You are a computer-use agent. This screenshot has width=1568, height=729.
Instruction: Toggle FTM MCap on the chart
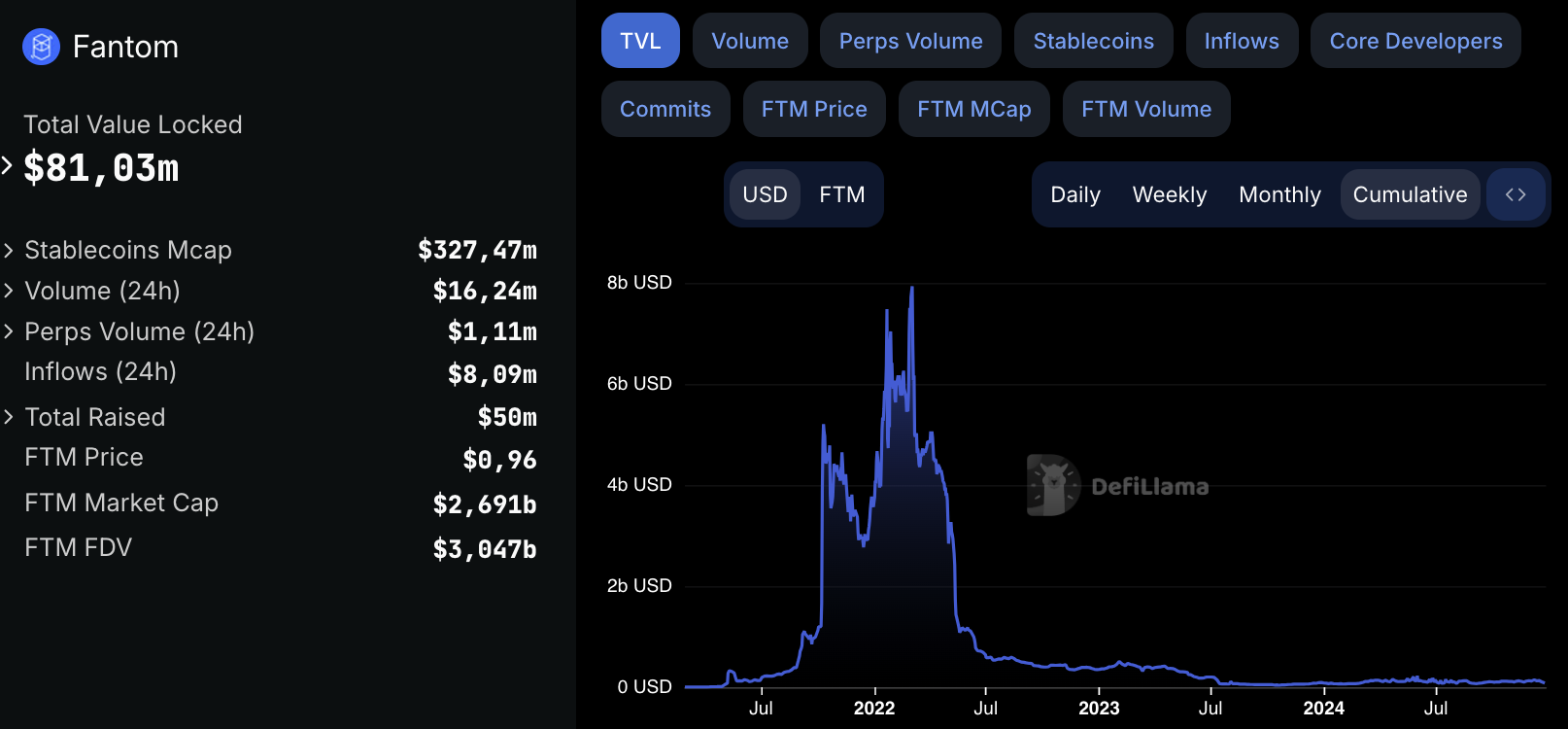click(974, 109)
